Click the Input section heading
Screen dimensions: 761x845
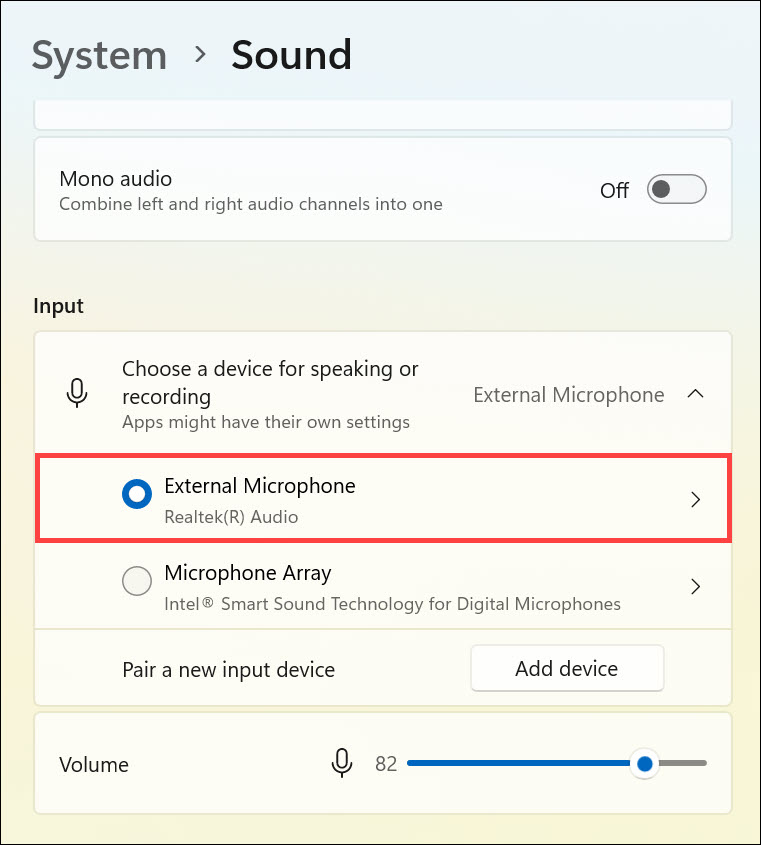[x=59, y=306]
